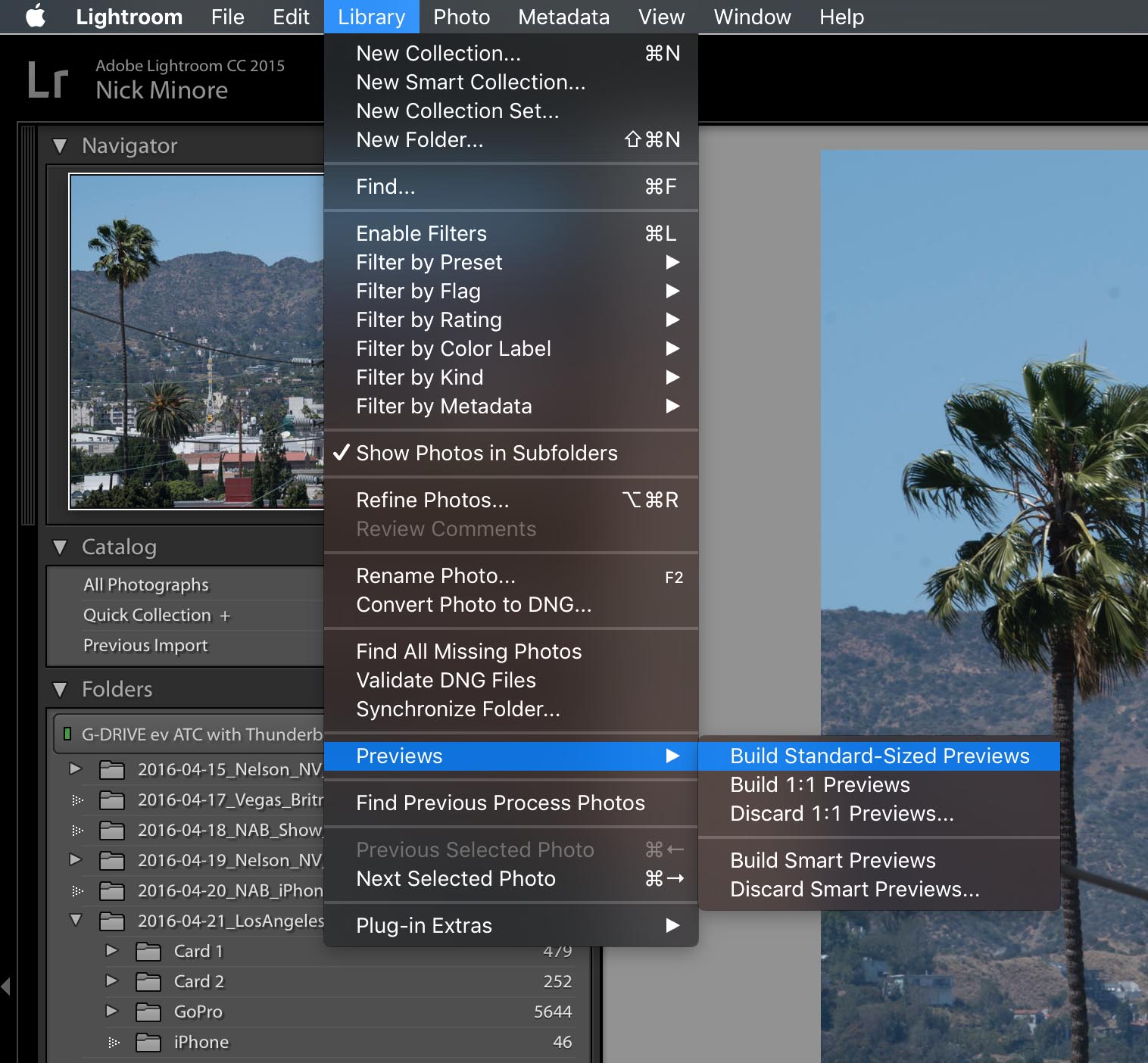This screenshot has height=1063, width=1148.
Task: Select Rename Photo menu item
Action: 511,575
